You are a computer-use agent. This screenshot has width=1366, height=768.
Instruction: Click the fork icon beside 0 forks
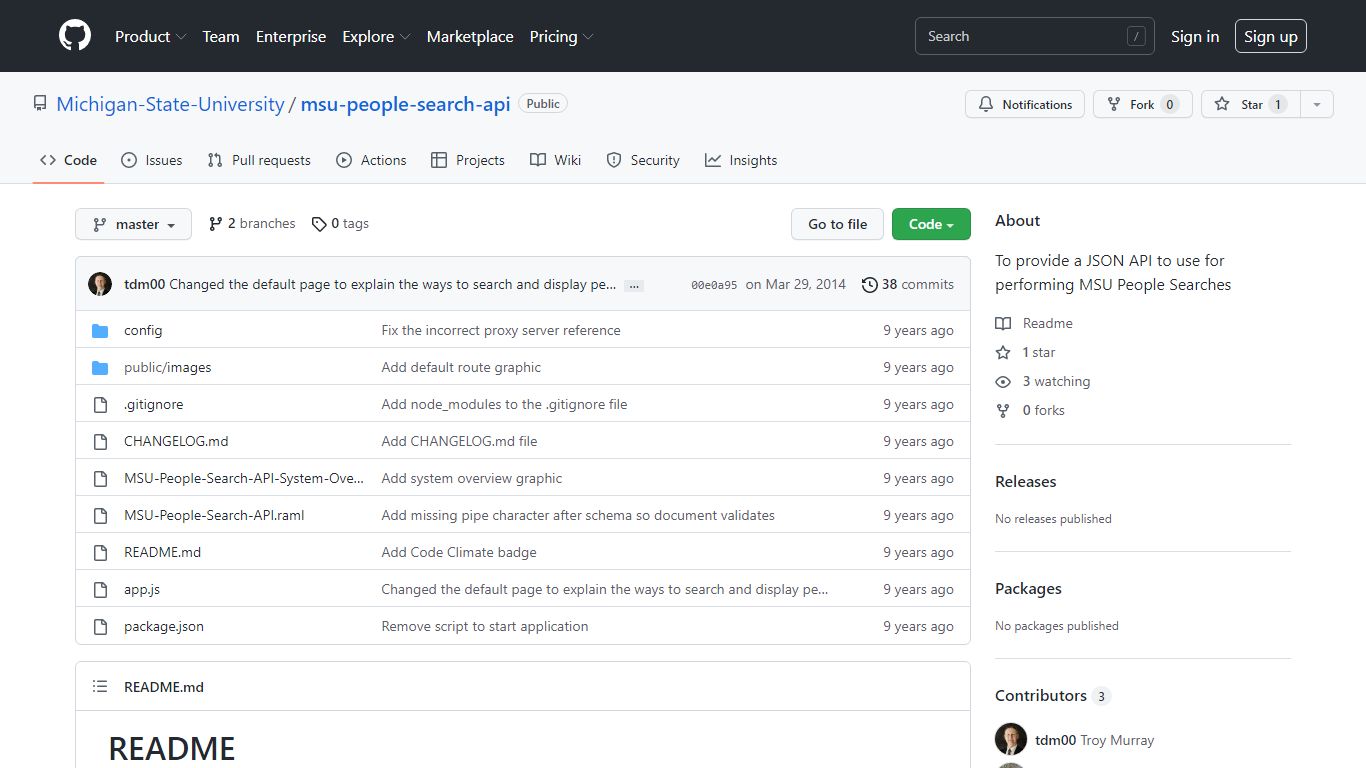click(x=1003, y=410)
